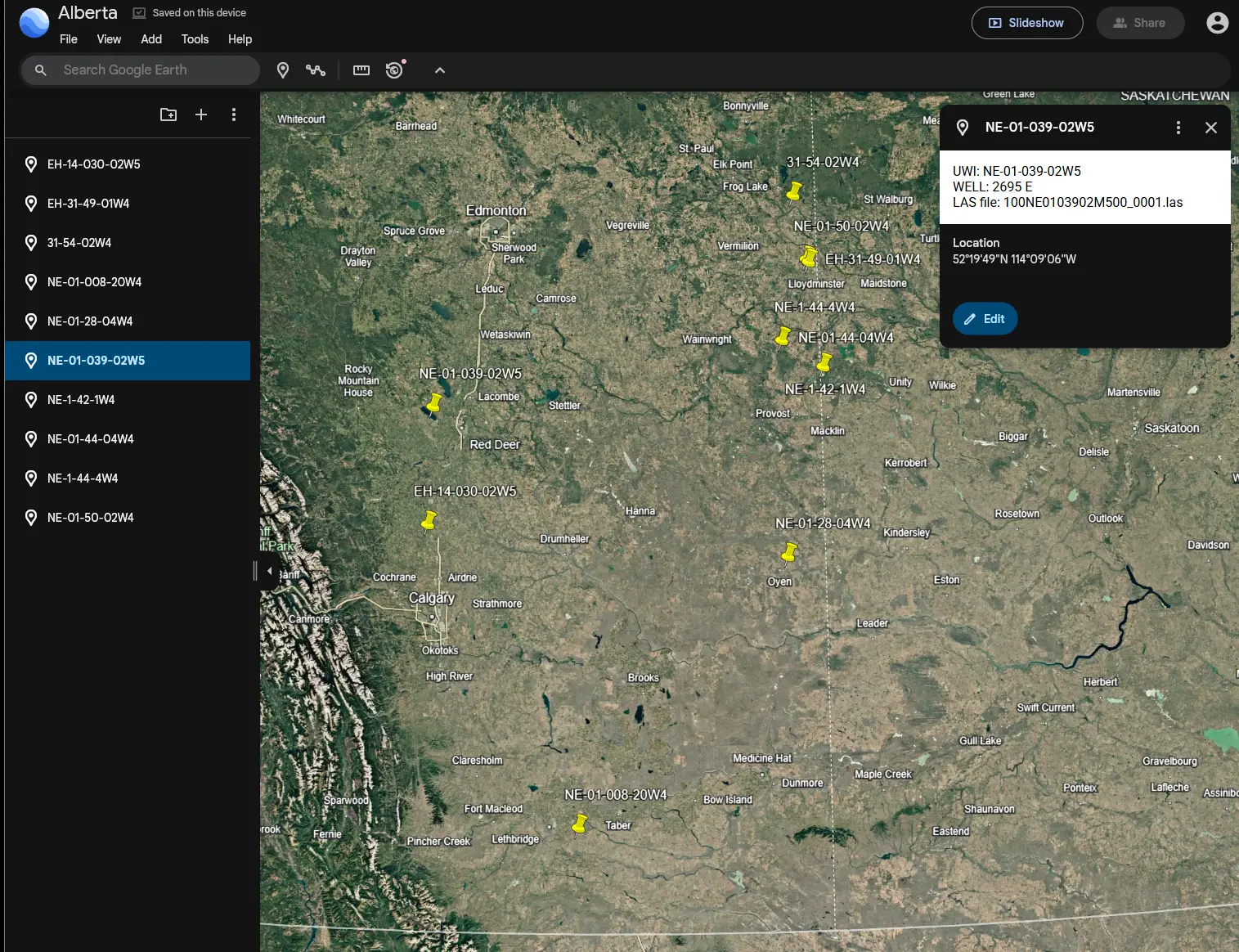This screenshot has height=952, width=1239.
Task: Click the plus icon to add feature
Action: click(x=201, y=115)
